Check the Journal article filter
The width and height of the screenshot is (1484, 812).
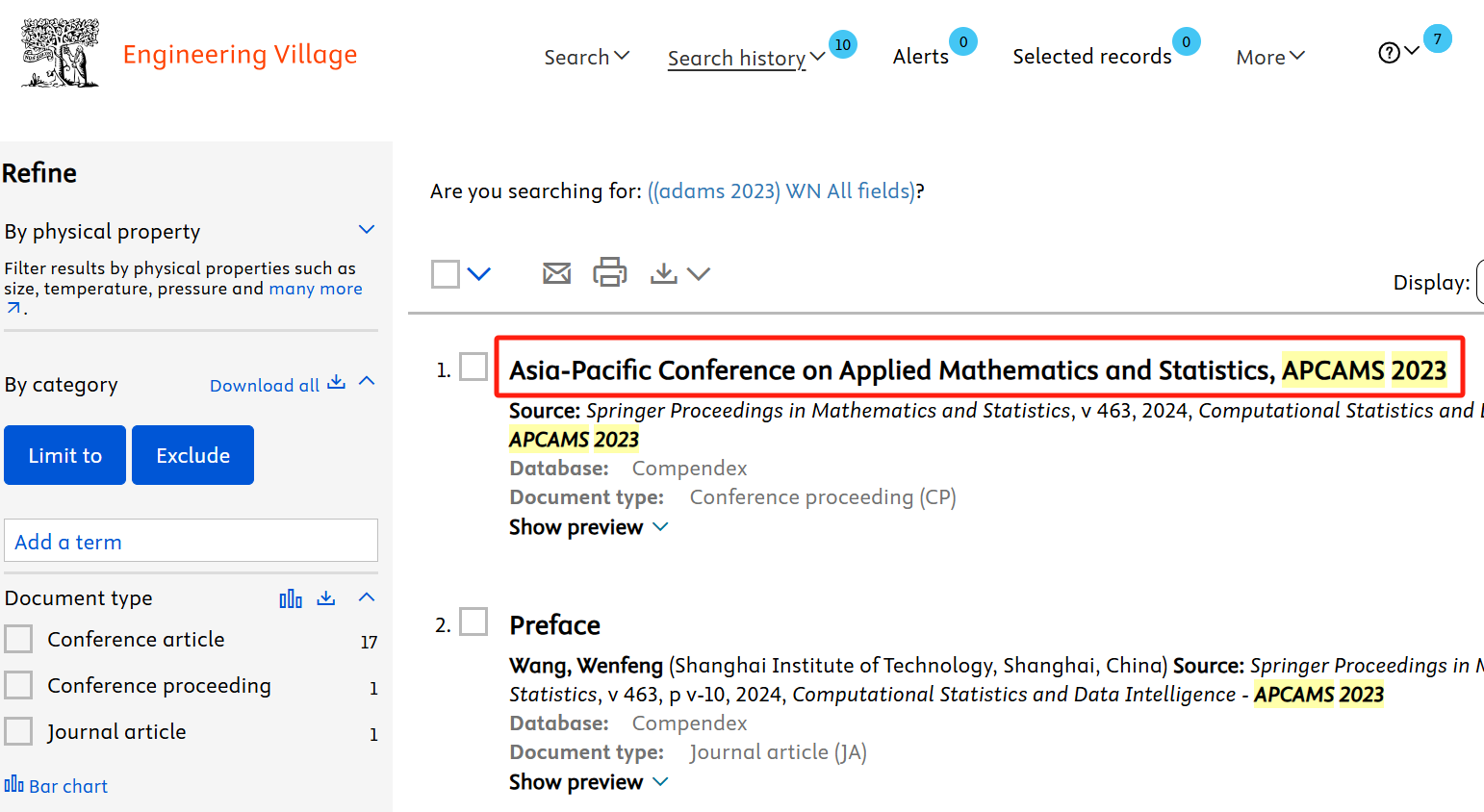(18, 731)
